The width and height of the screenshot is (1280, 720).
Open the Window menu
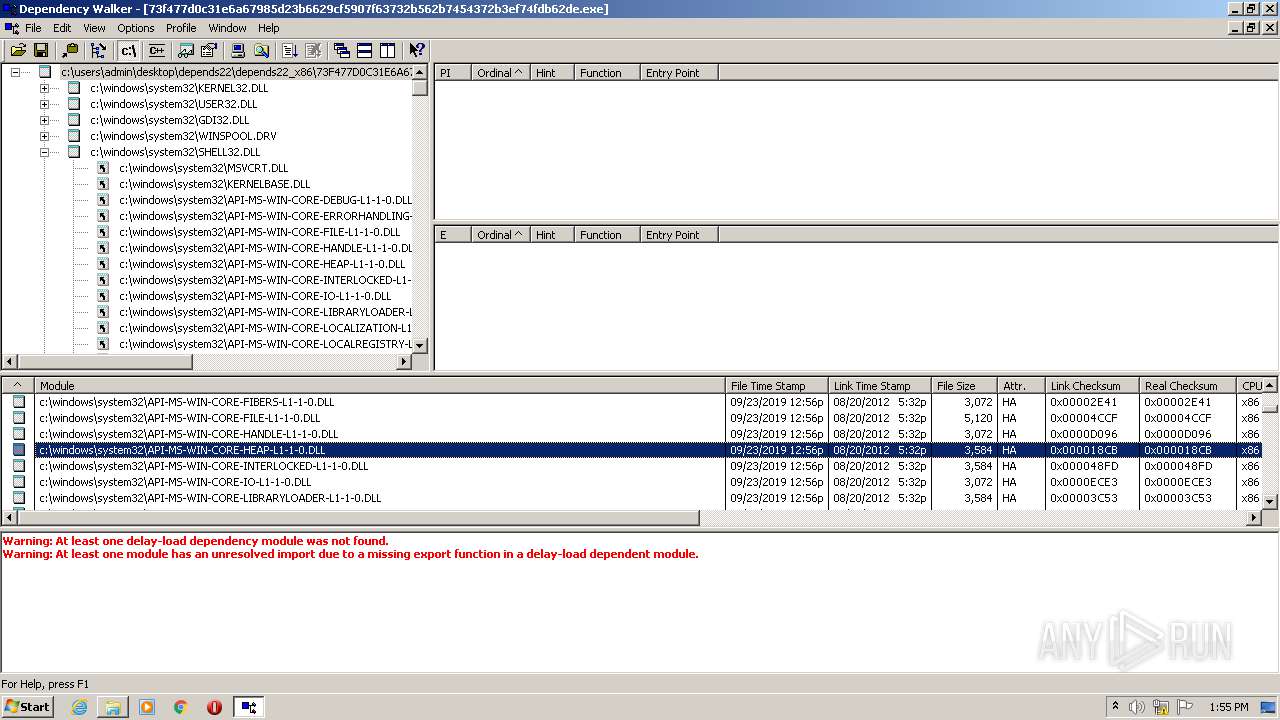click(227, 28)
